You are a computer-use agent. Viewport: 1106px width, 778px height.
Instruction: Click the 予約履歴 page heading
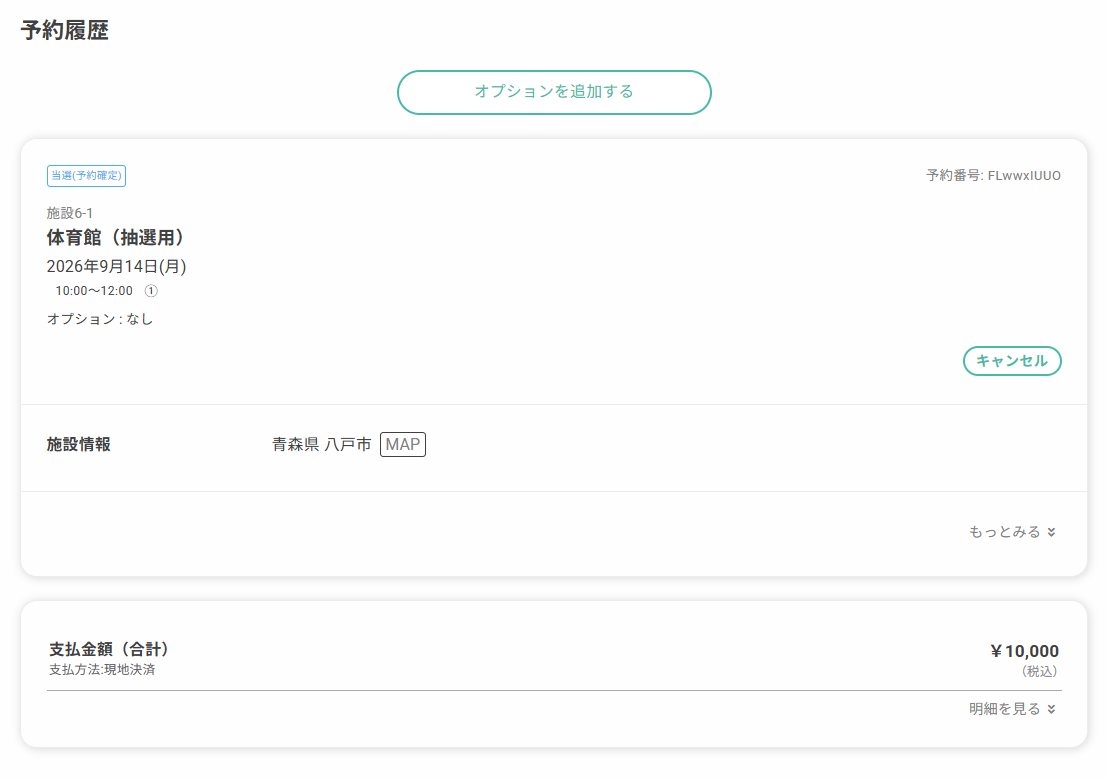[x=64, y=30]
